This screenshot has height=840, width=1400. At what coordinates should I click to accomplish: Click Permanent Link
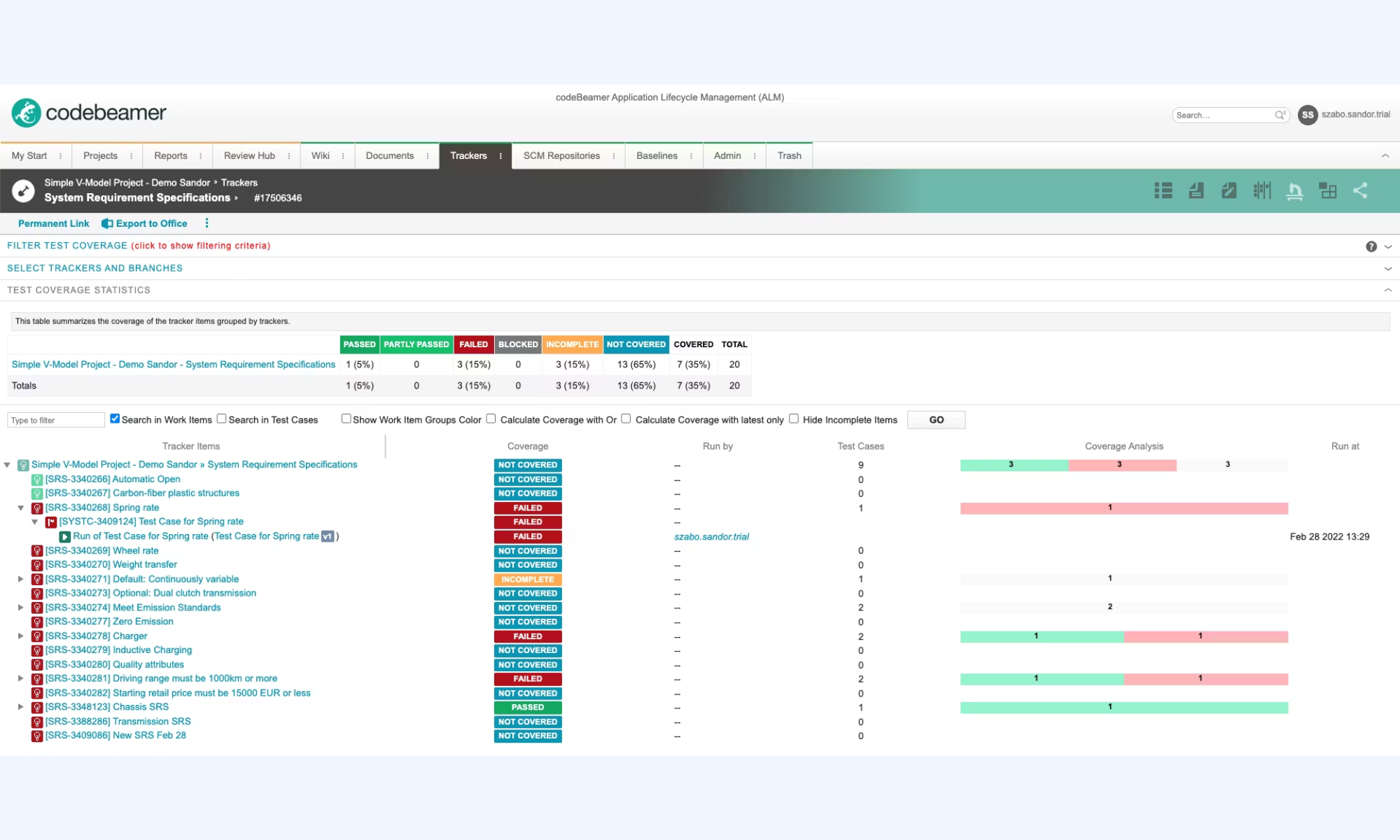coord(54,224)
